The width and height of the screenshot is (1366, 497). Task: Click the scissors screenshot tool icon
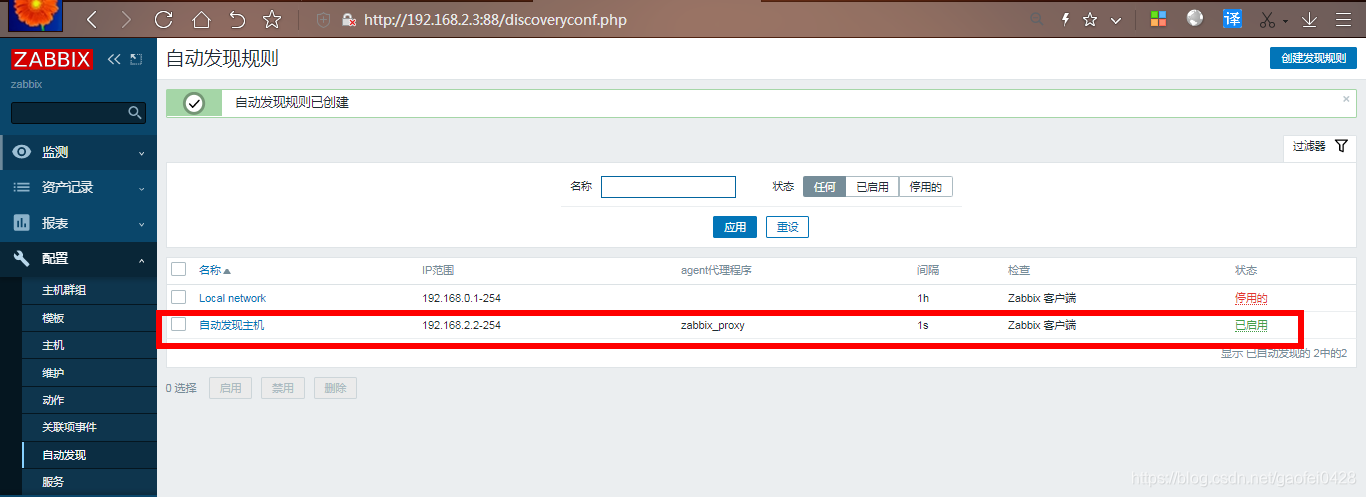point(1268,19)
